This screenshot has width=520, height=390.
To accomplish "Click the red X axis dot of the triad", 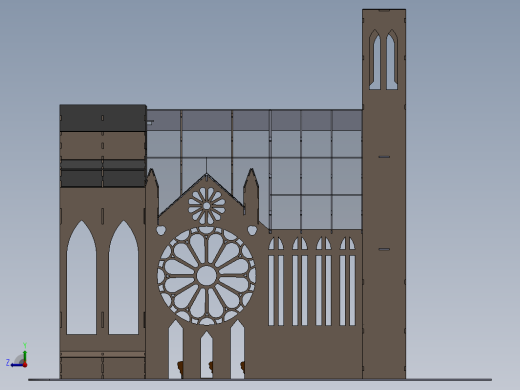I will point(25,365).
